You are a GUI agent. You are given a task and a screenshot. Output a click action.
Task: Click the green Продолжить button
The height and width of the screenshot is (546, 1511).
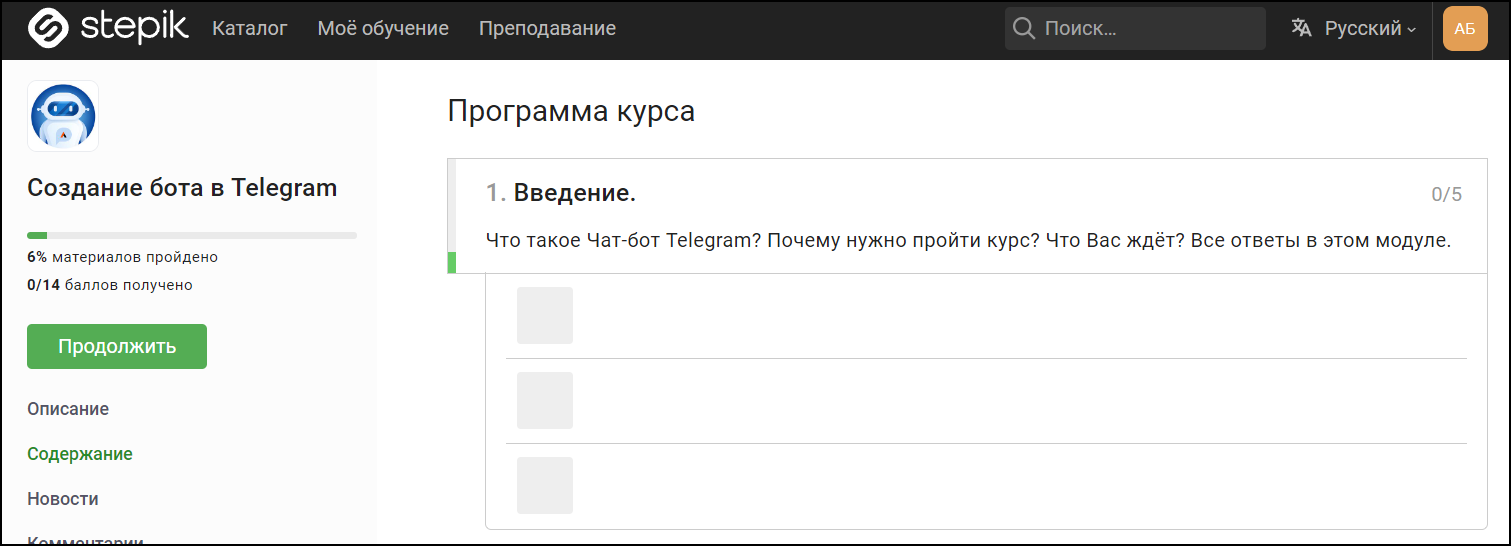(x=117, y=346)
